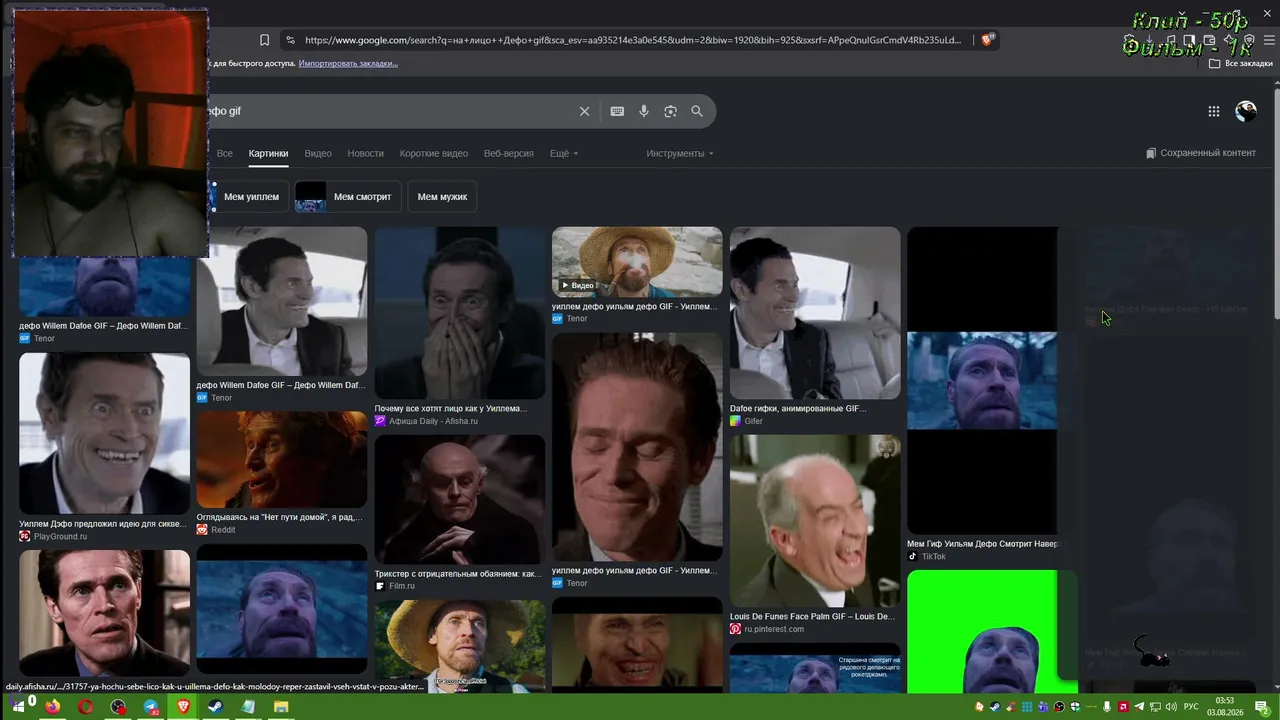Open the 'Трикстер с отрицательным обаянием' title

tap(458, 574)
